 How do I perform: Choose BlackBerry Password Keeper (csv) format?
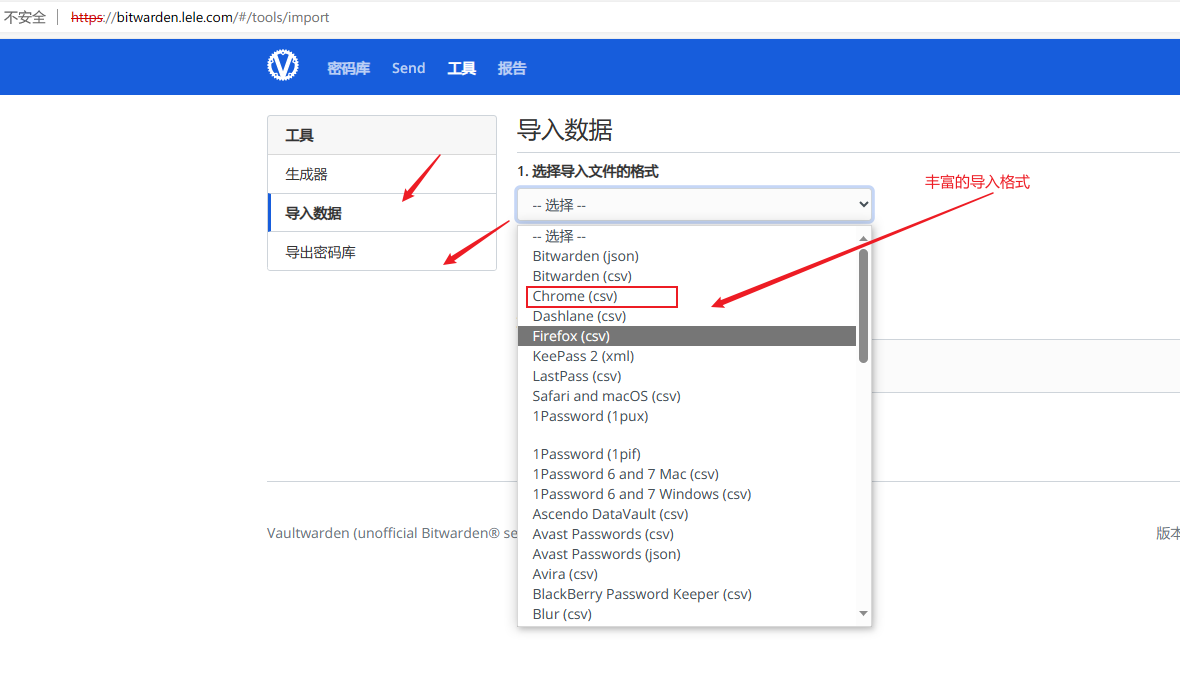click(686, 594)
